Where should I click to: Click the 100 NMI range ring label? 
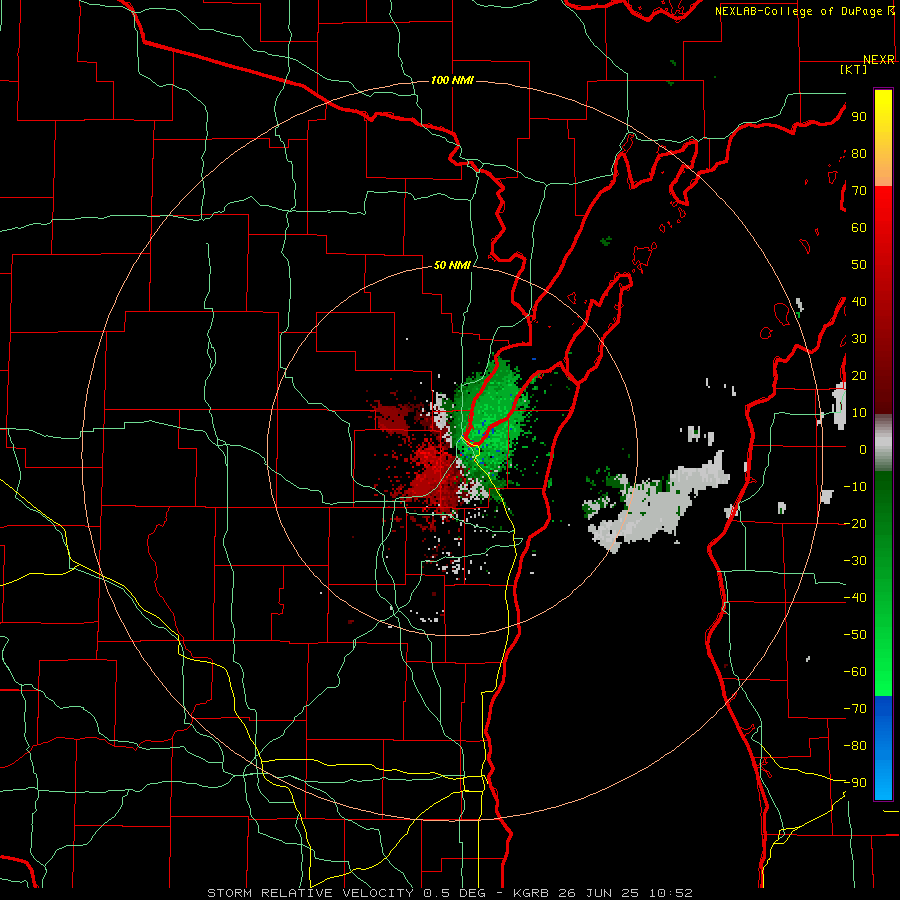[452, 80]
